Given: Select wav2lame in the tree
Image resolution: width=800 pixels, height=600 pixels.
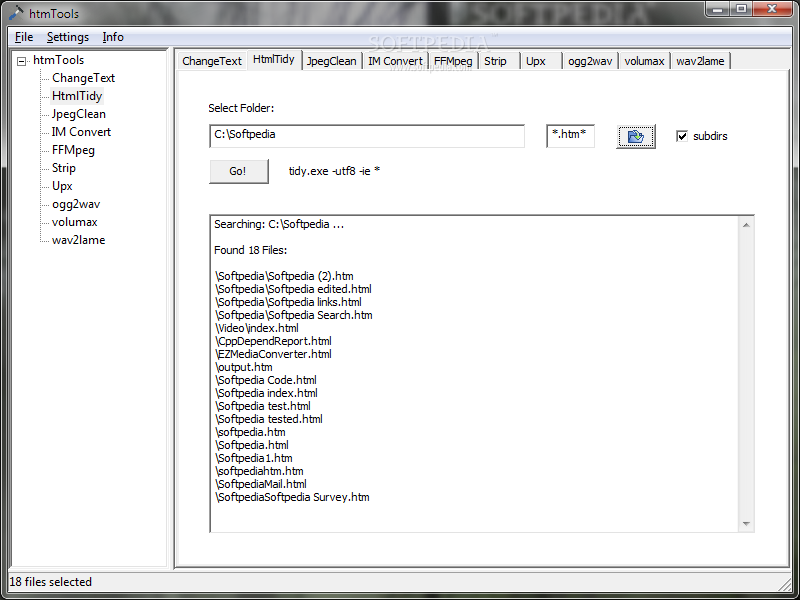Looking at the screenshot, I should click(79, 240).
